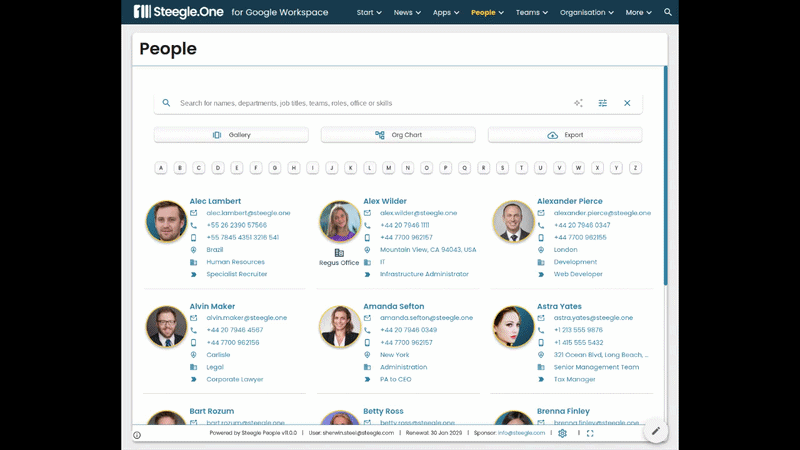This screenshot has width=800, height=450.
Task: Click location icon beside Mountain View address
Action: coord(367,249)
